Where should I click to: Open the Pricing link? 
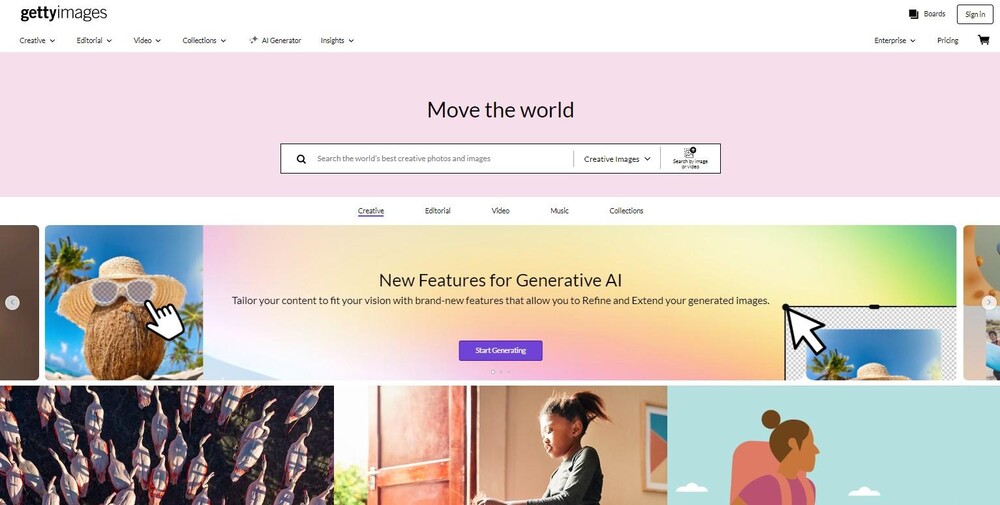click(x=948, y=40)
